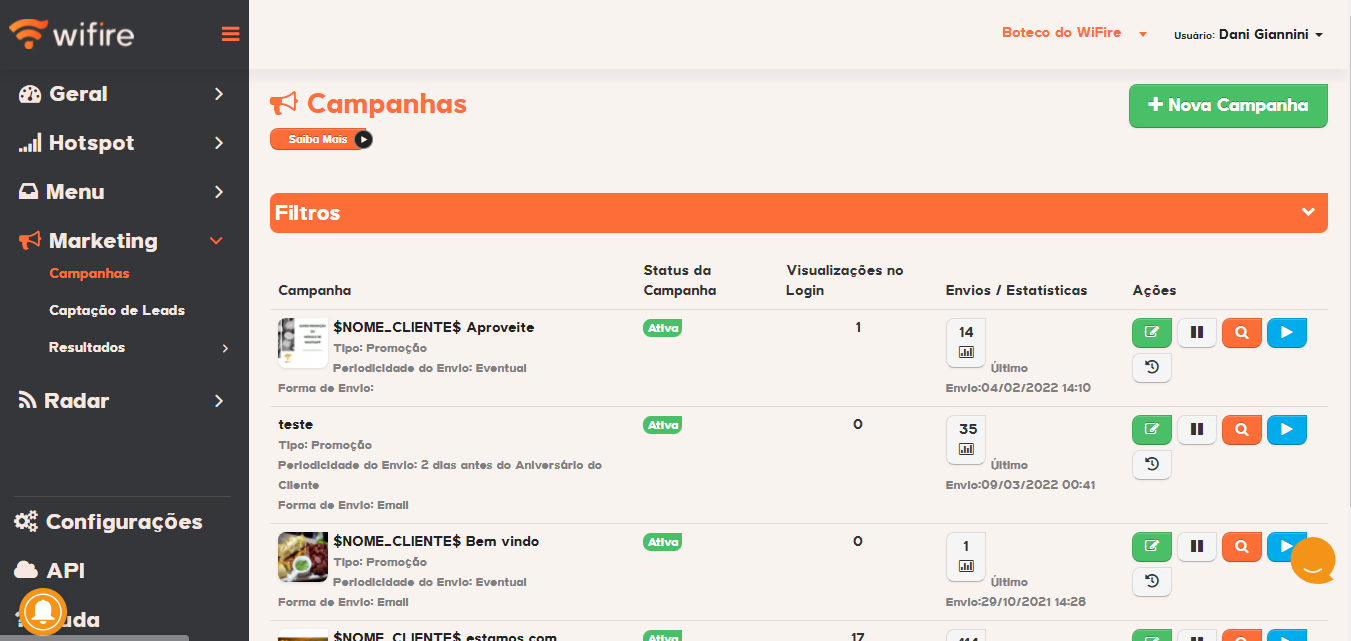Click the date "29/10/2021 14:28"
The image size is (1351, 641).
[x=1033, y=602]
